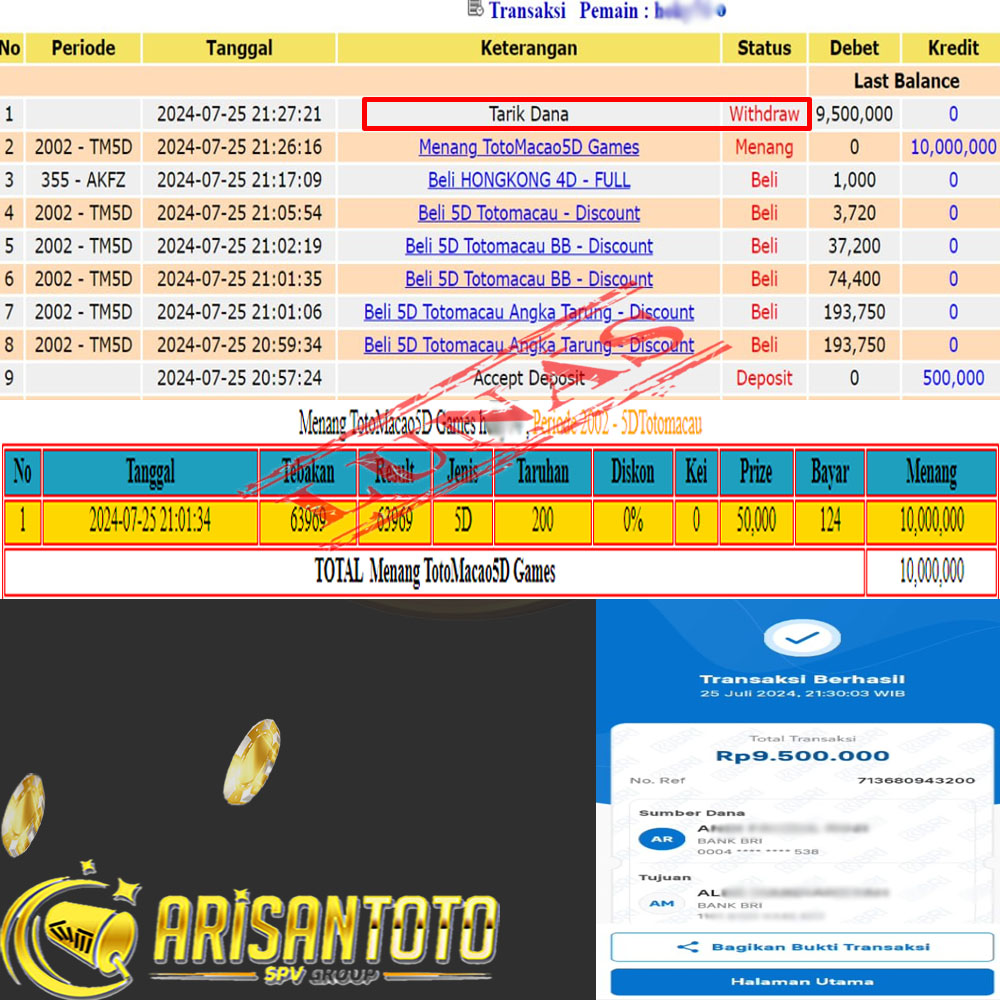1000x1000 pixels.
Task: Click the Prize column header
Action: 756,473
